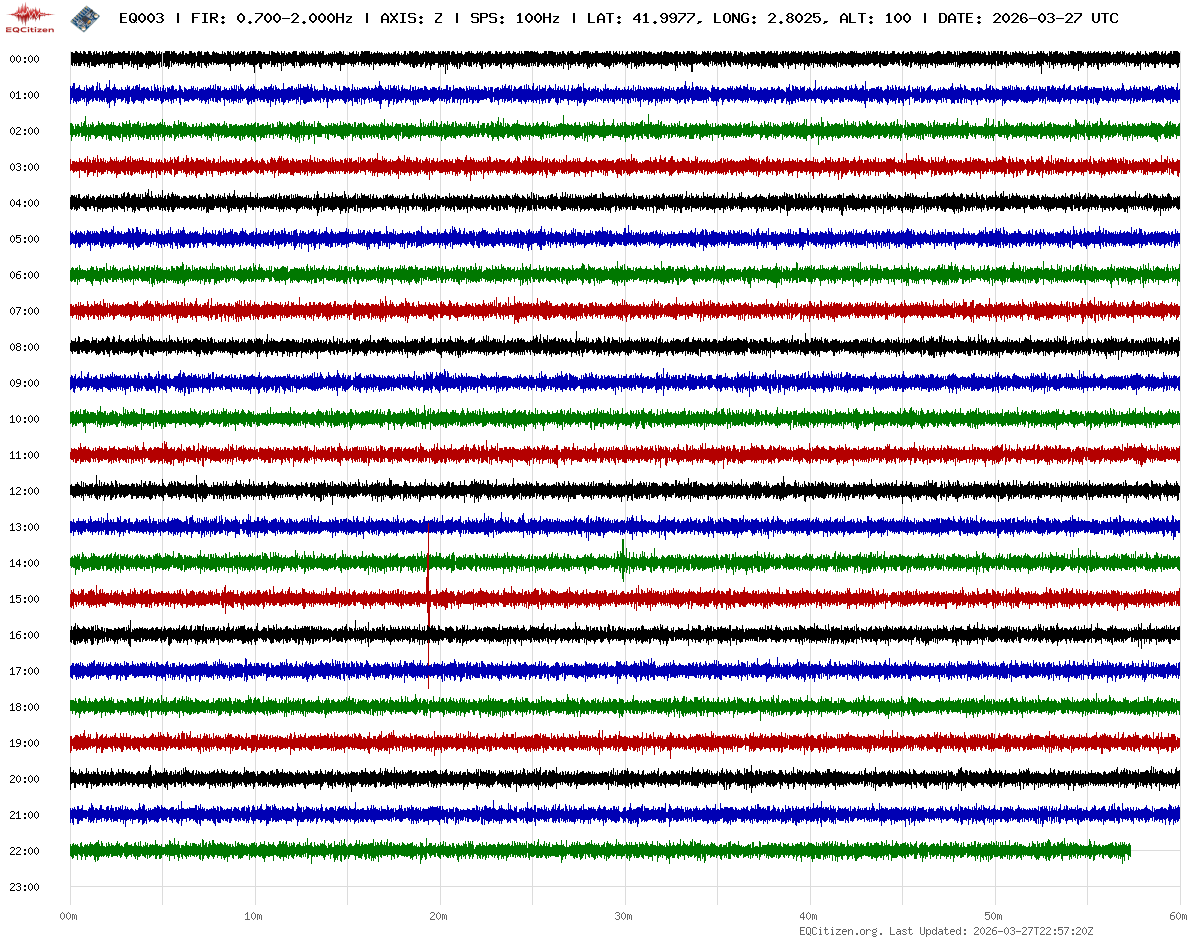Click the EQ003 station ID in header
The height and width of the screenshot is (940, 1200).
(x=142, y=18)
